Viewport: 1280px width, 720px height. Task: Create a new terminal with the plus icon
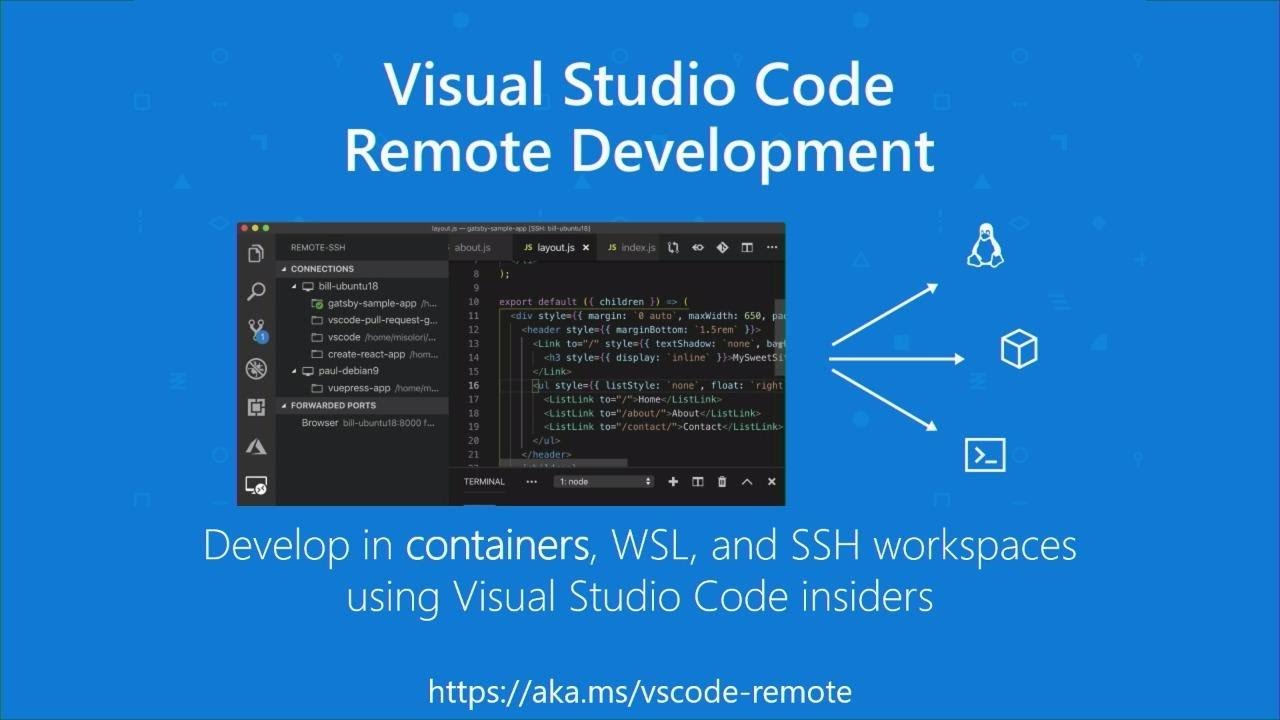(x=673, y=482)
